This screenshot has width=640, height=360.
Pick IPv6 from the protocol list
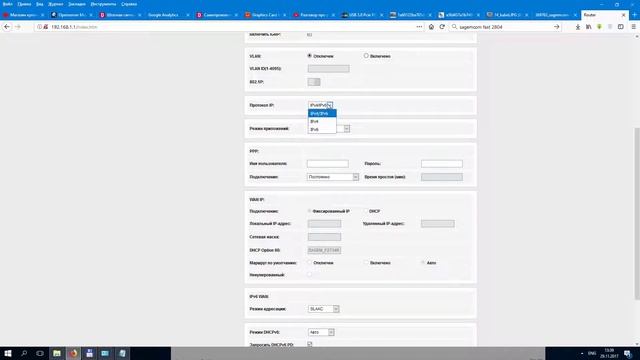point(322,129)
